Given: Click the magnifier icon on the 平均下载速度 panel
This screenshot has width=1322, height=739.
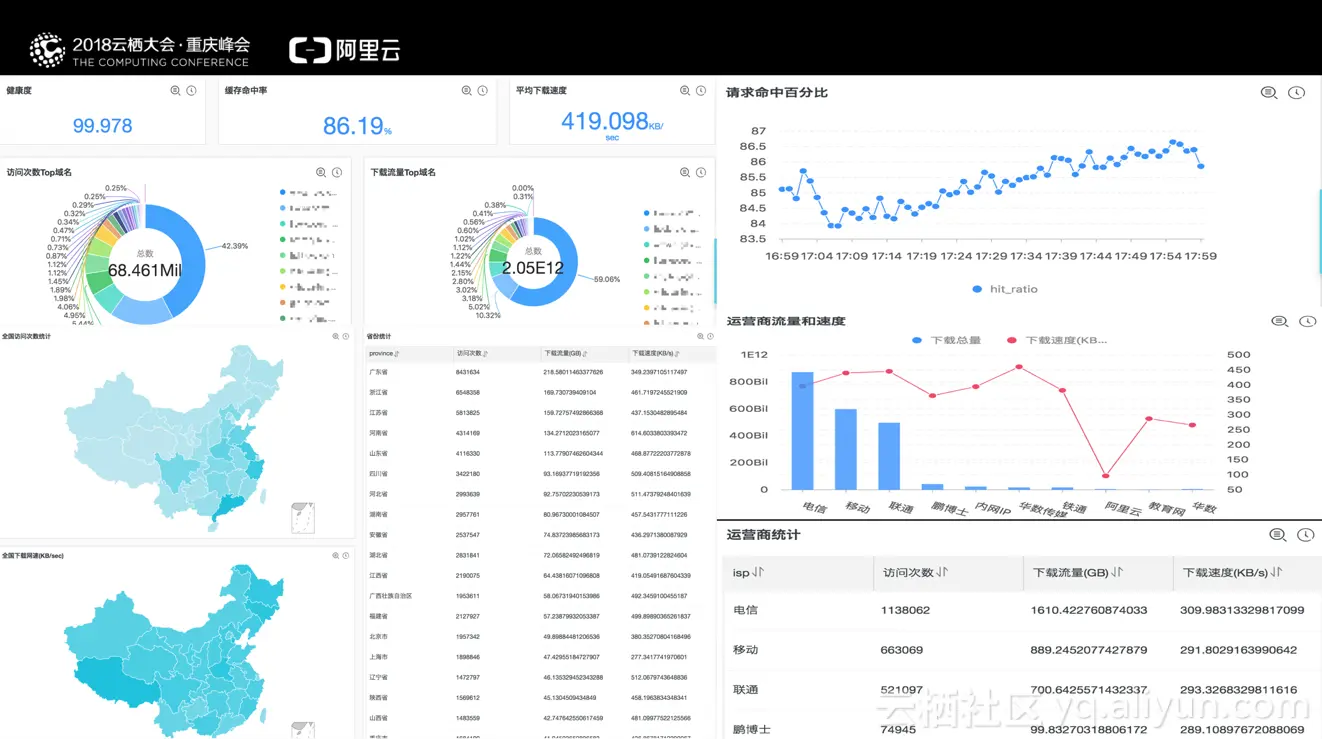Looking at the screenshot, I should tap(685, 91).
